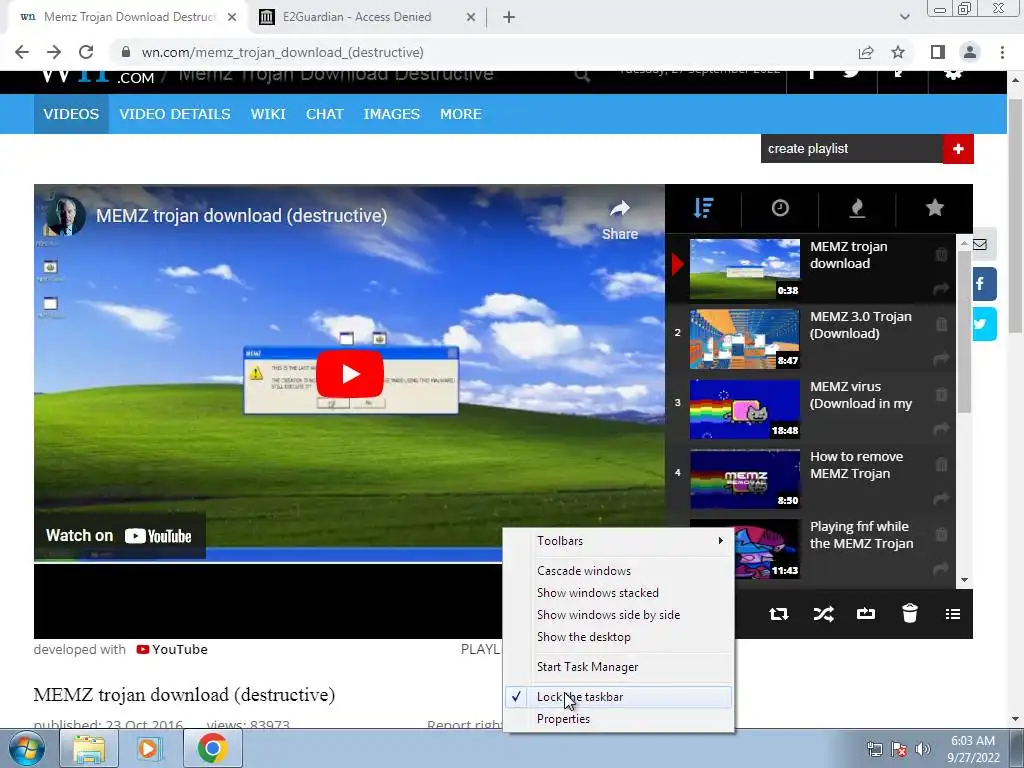The width and height of the screenshot is (1024, 768).
Task: Click the playlist list view icon
Action: click(953, 614)
